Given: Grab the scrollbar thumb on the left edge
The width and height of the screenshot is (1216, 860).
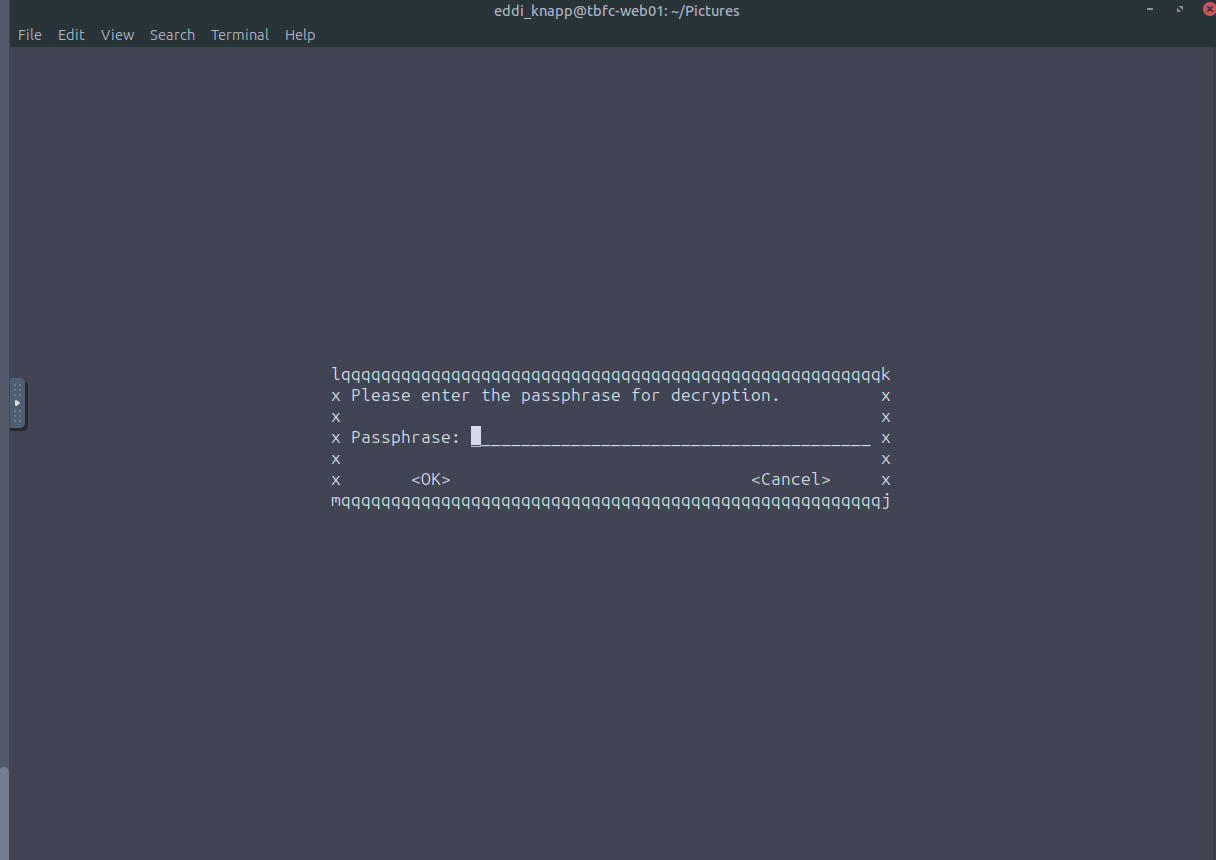Looking at the screenshot, I should point(4,812).
